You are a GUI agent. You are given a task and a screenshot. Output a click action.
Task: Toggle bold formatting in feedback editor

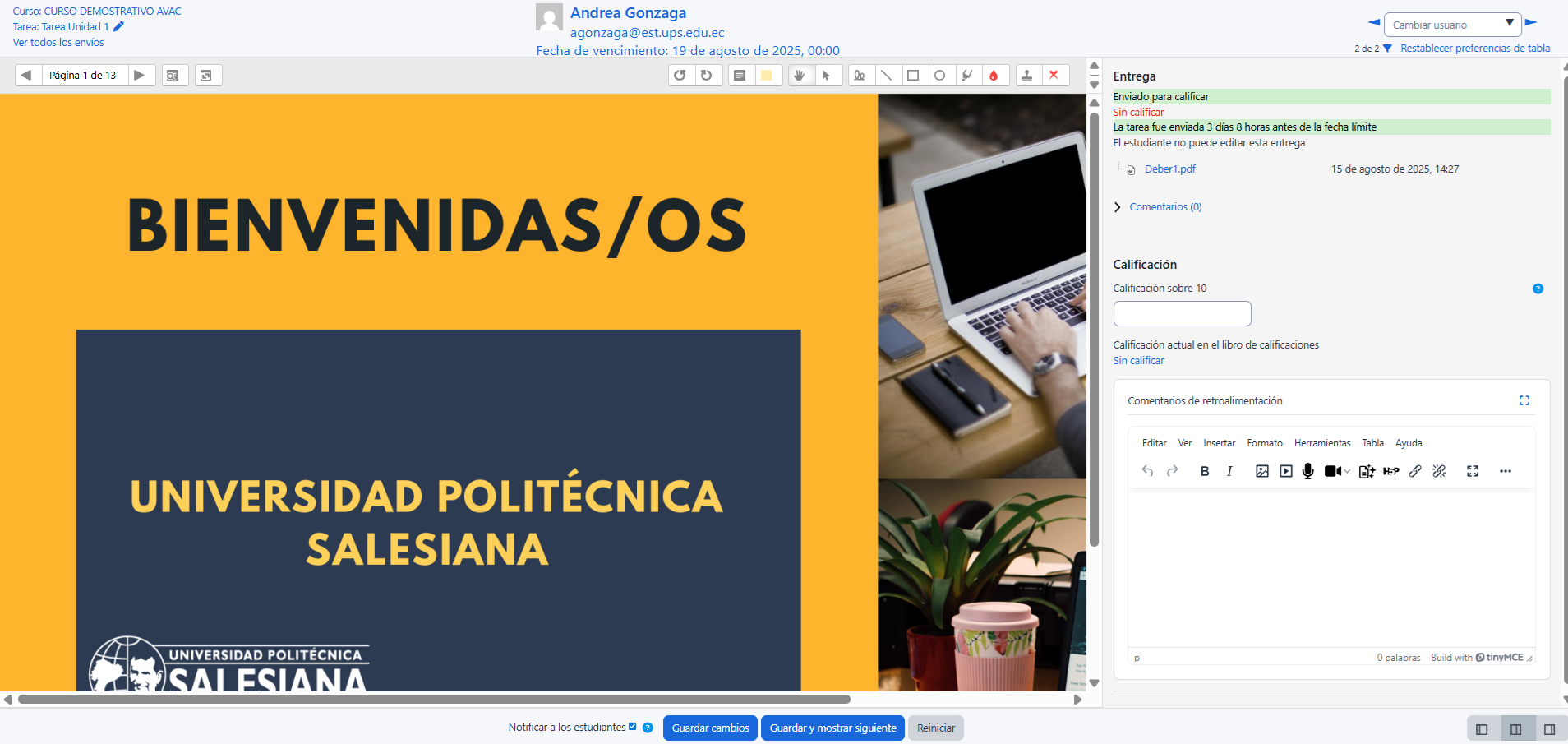point(1204,471)
